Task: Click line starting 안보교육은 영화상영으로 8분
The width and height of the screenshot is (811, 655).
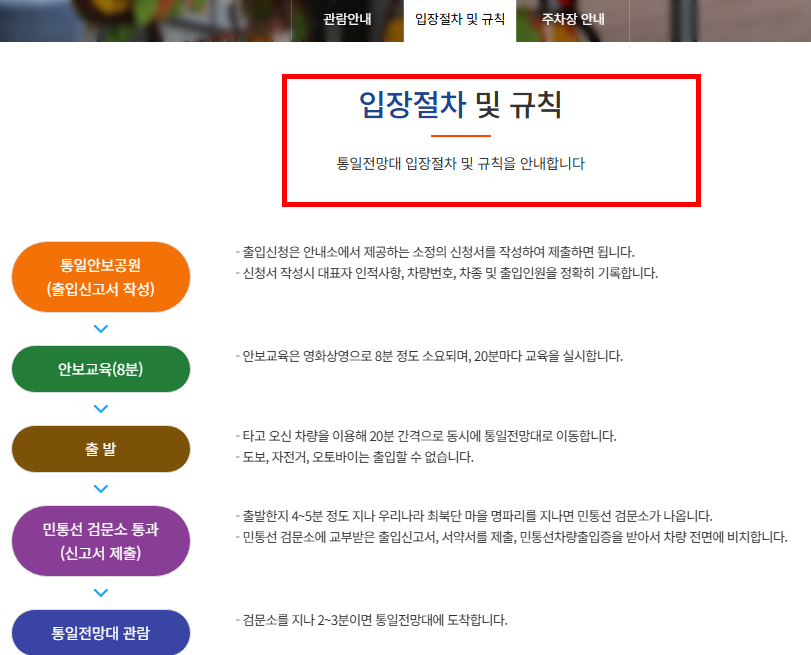Action: click(x=429, y=356)
